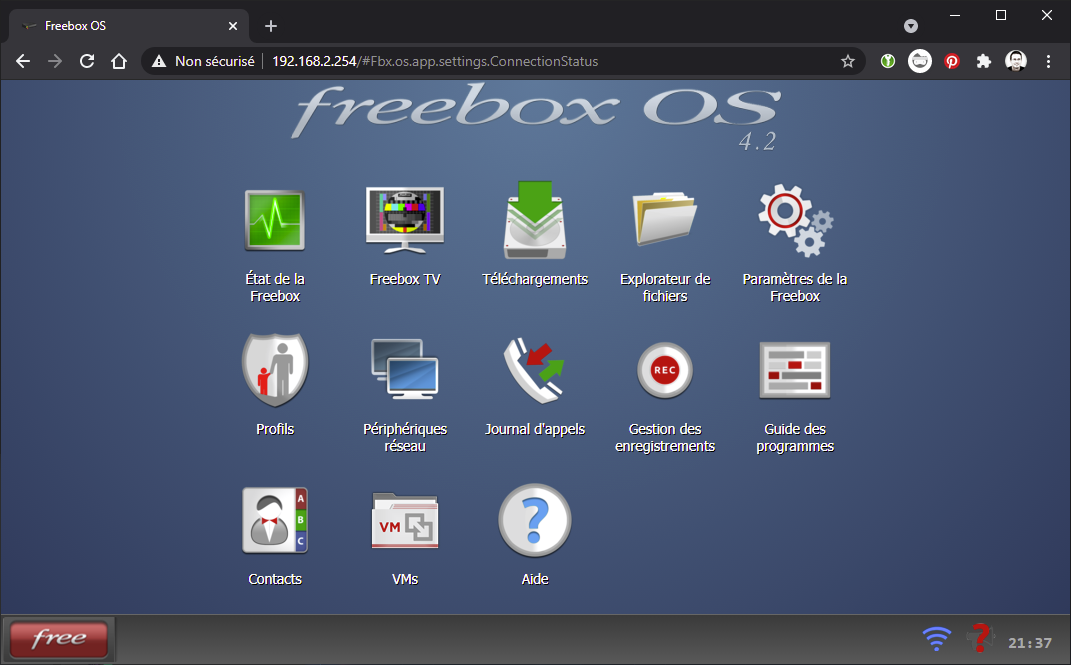Select the Freebox OS browser tab

click(x=128, y=26)
